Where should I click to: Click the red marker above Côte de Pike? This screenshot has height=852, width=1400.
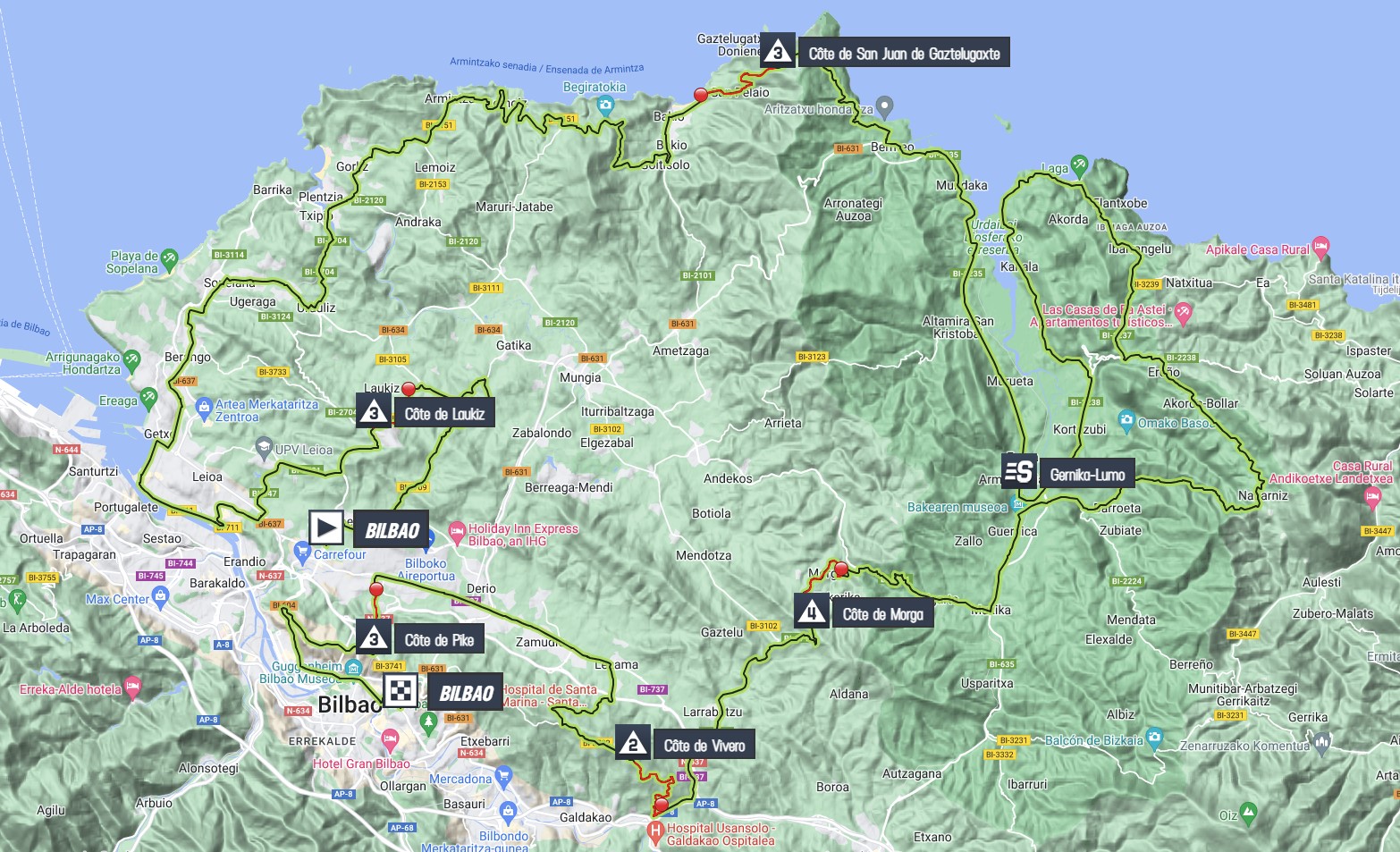point(376,589)
